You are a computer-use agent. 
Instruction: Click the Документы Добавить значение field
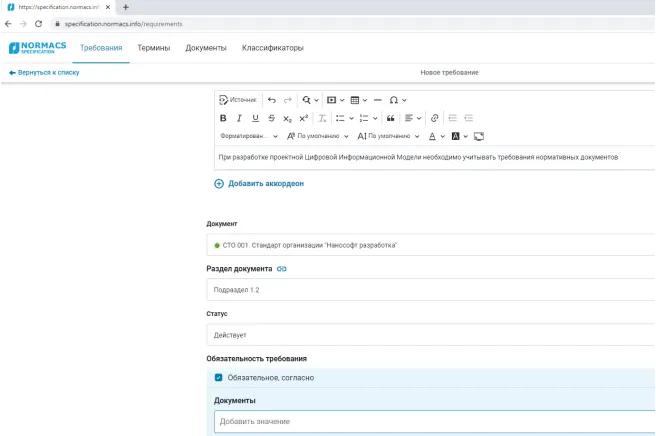[x=430, y=421]
